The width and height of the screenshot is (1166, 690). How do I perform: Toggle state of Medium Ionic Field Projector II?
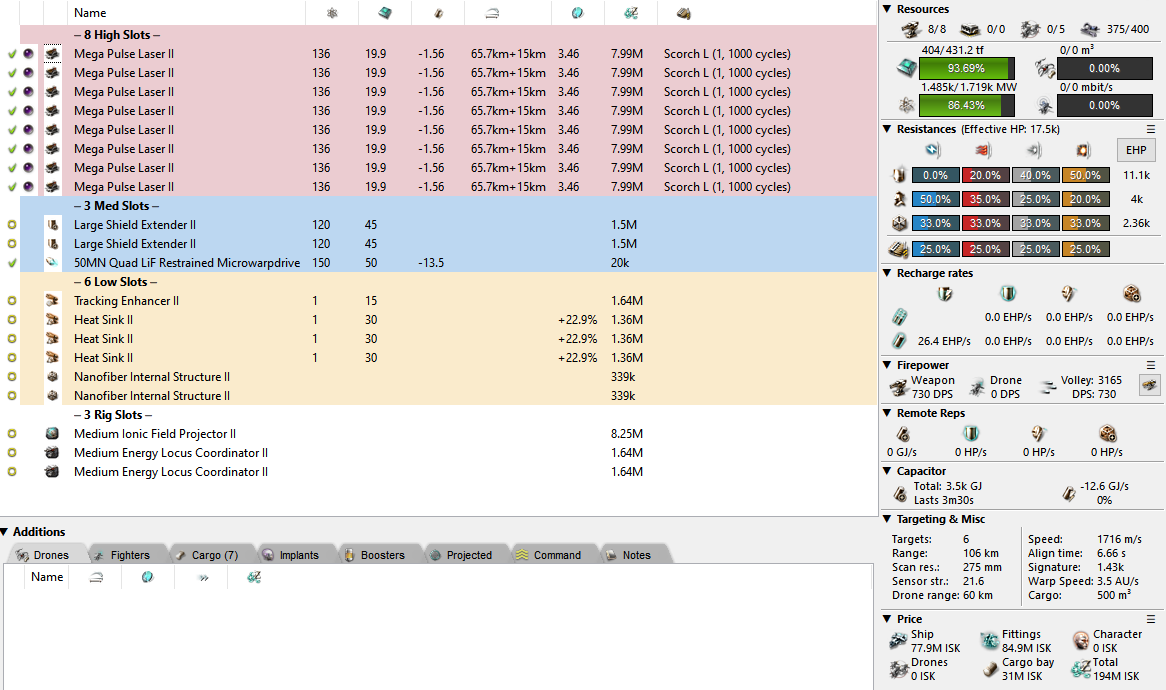pyautogui.click(x=12, y=434)
